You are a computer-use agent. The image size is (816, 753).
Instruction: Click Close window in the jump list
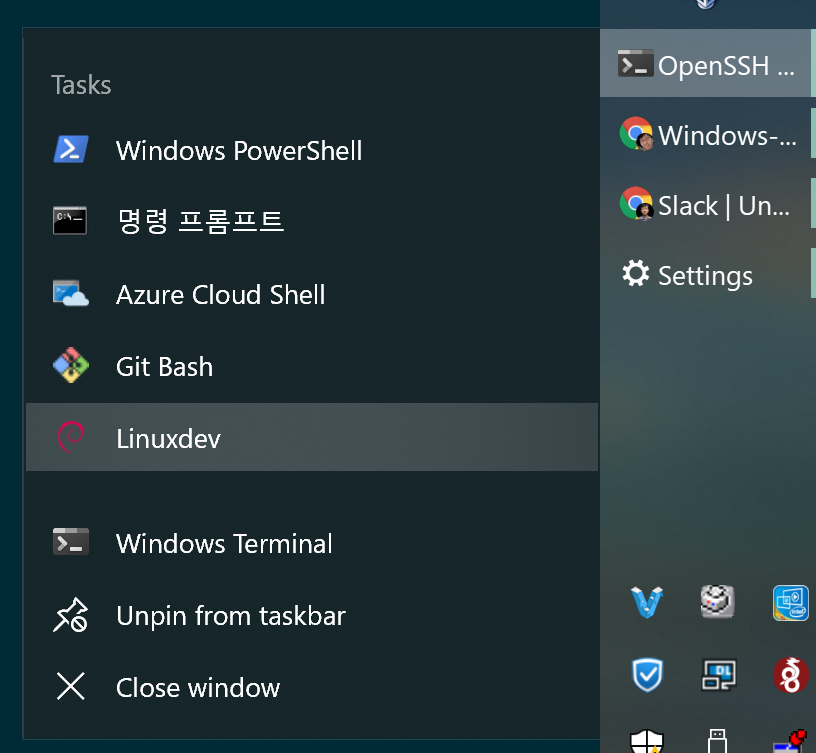(312, 687)
